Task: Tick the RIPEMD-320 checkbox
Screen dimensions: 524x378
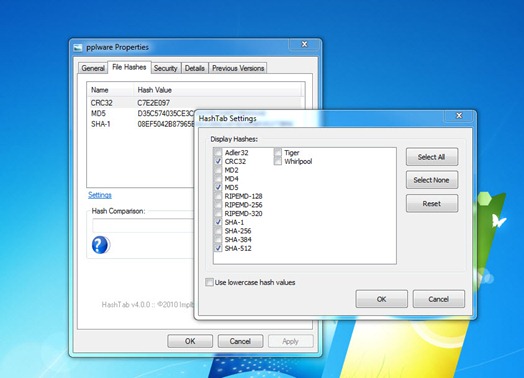Action: (x=218, y=214)
